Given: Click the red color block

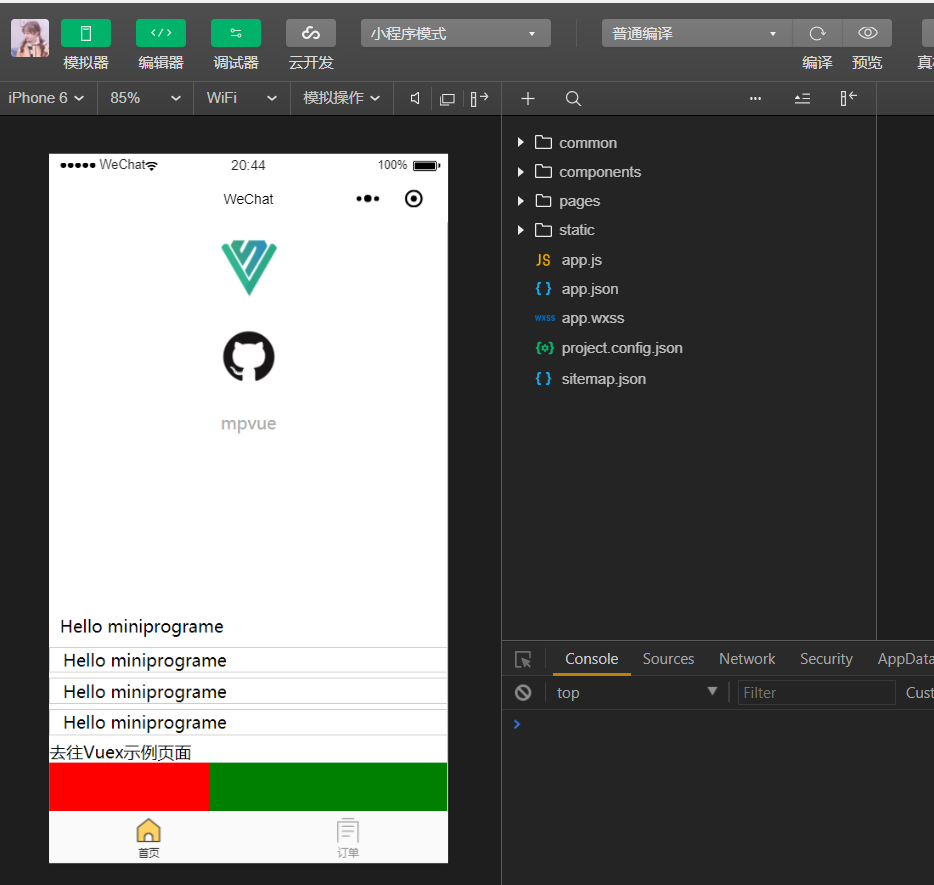Looking at the screenshot, I should 129,787.
